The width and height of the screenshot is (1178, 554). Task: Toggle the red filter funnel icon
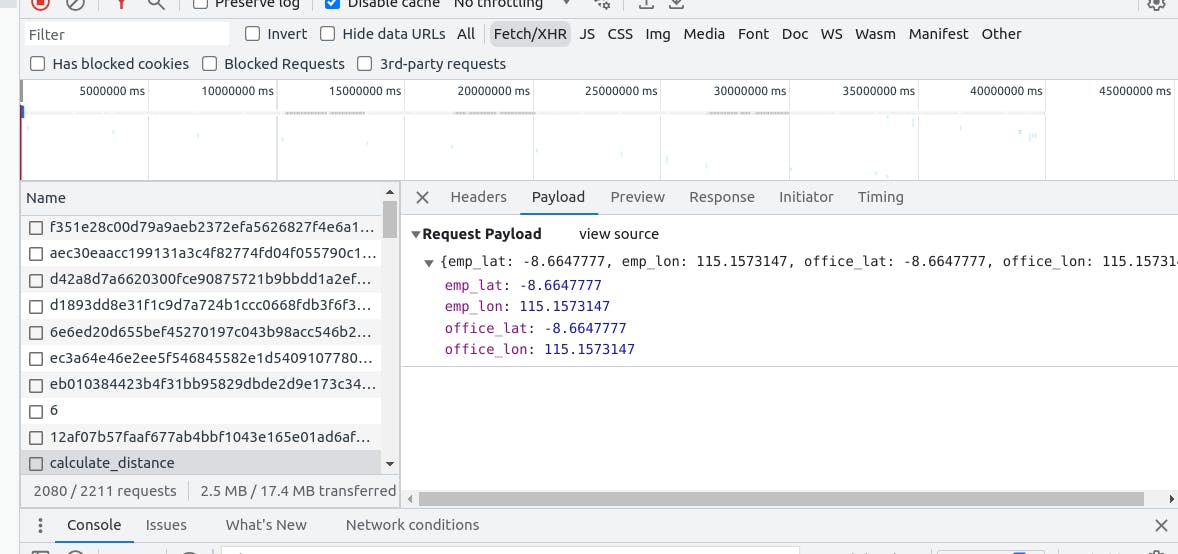[x=121, y=4]
